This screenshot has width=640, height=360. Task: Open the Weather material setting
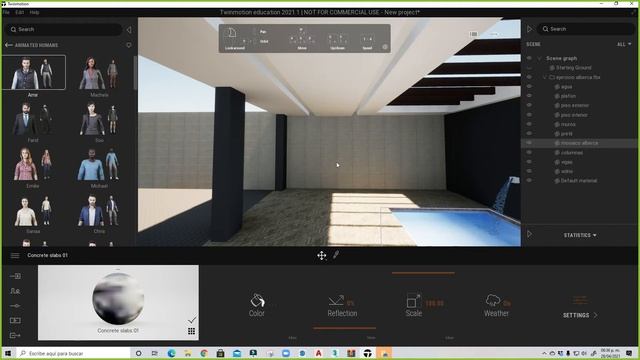(497, 306)
